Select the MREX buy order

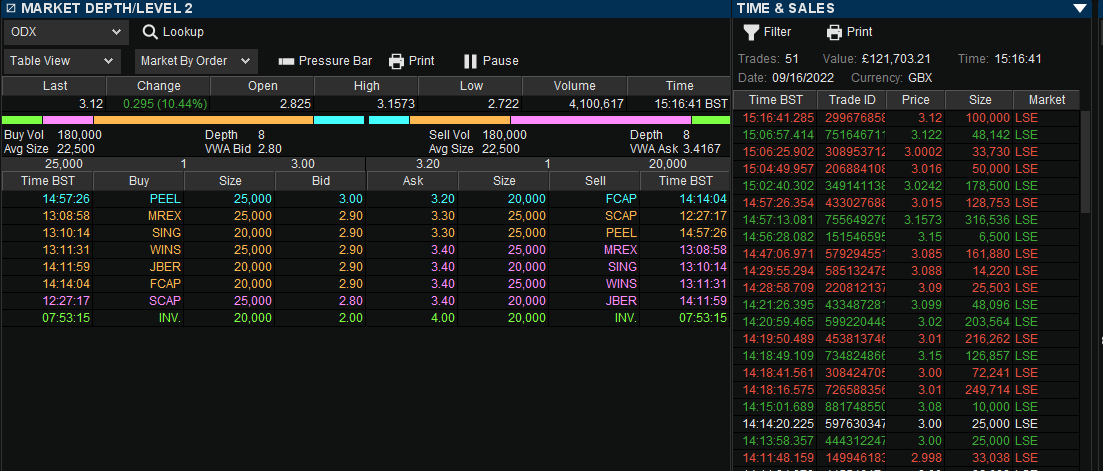184,216
